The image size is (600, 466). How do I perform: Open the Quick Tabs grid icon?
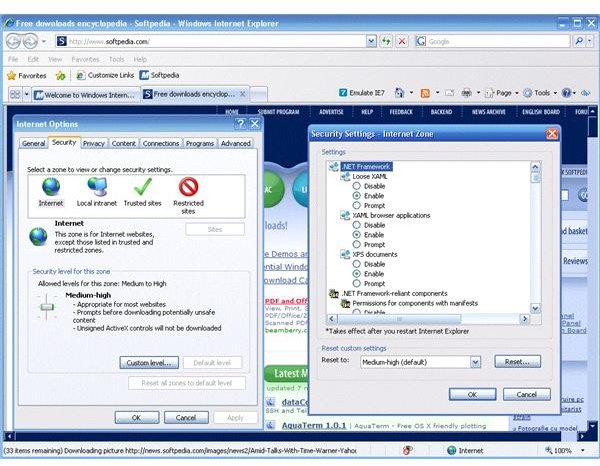[x=15, y=94]
